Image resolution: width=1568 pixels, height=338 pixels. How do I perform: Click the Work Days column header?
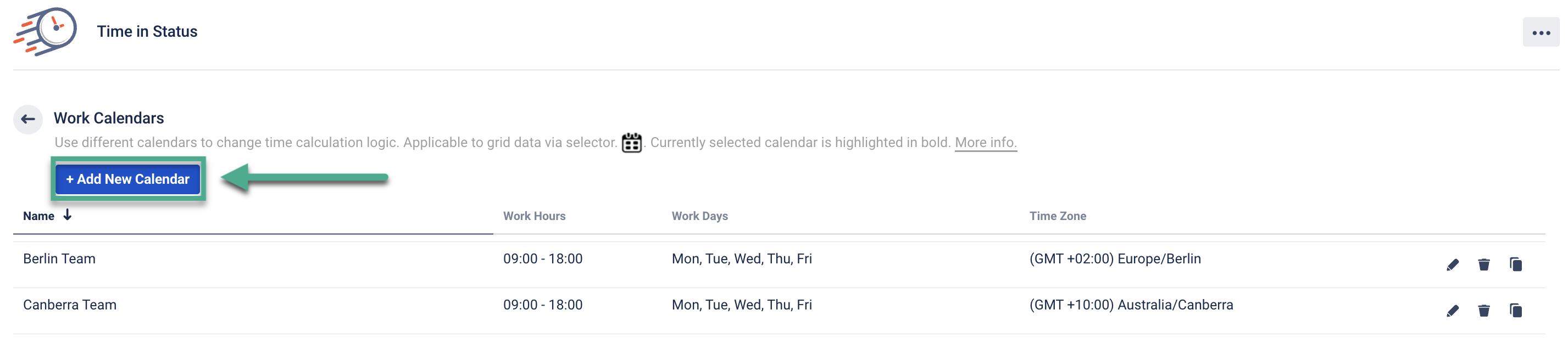tap(699, 216)
